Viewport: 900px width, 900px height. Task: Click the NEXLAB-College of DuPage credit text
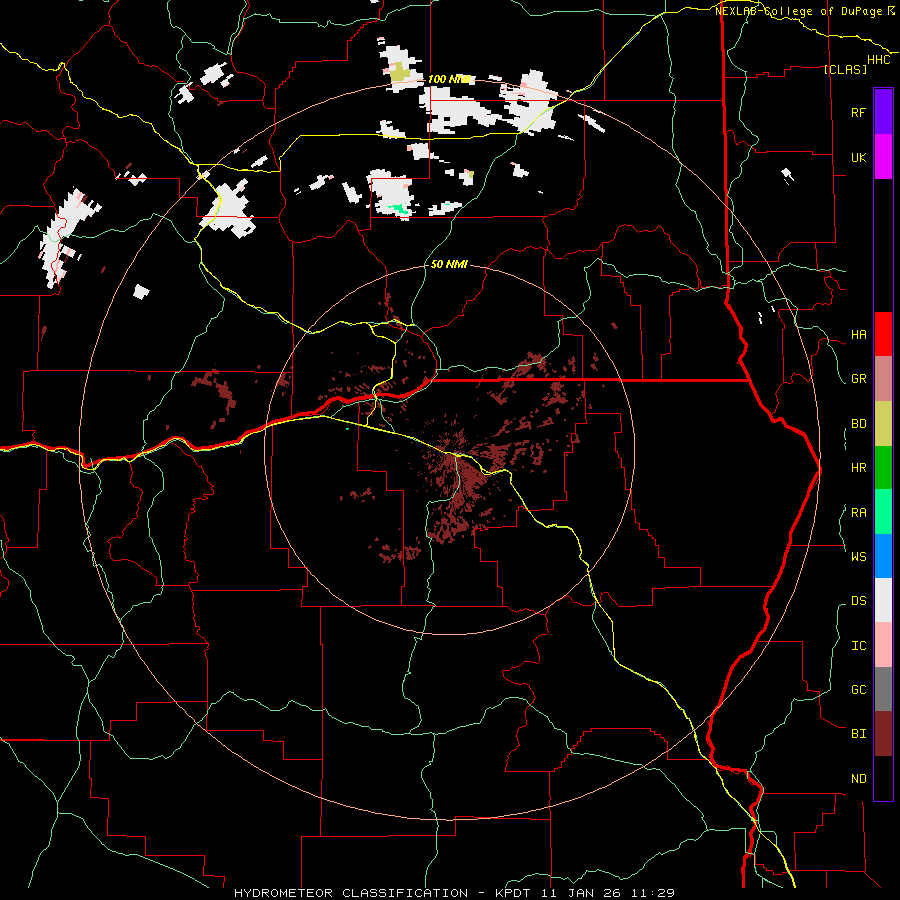click(x=798, y=11)
